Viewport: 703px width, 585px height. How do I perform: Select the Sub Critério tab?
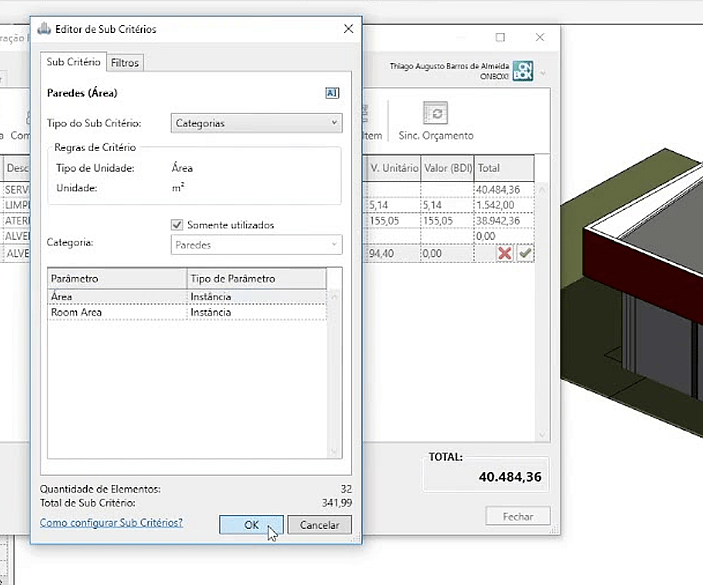click(74, 62)
